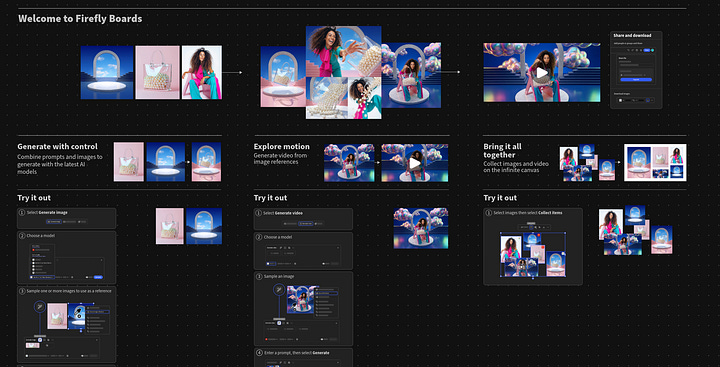Play the large video of woman with bubble clouds
This screenshot has width=720, height=367.
coord(542,73)
